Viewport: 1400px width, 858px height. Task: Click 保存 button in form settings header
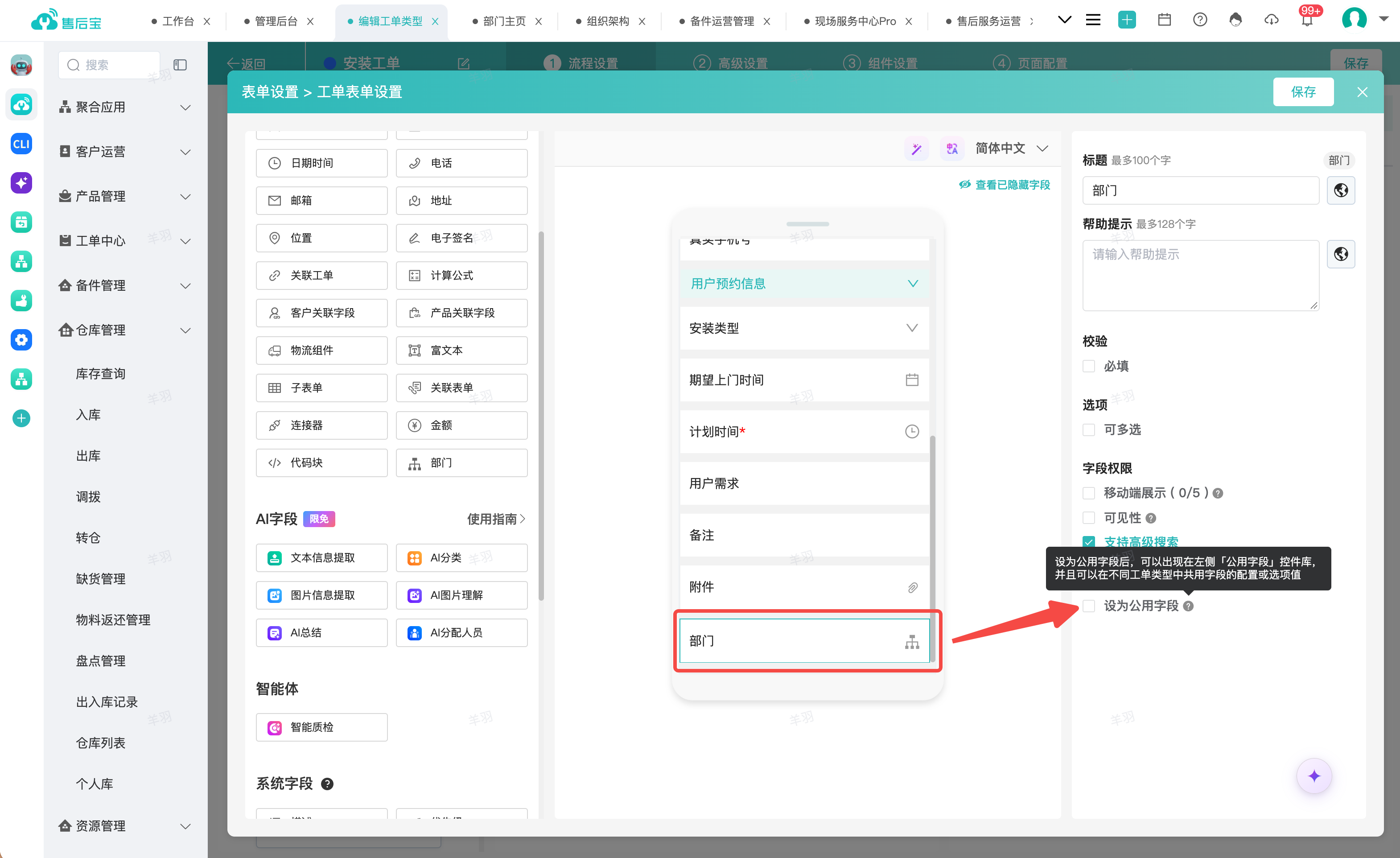point(1303,92)
